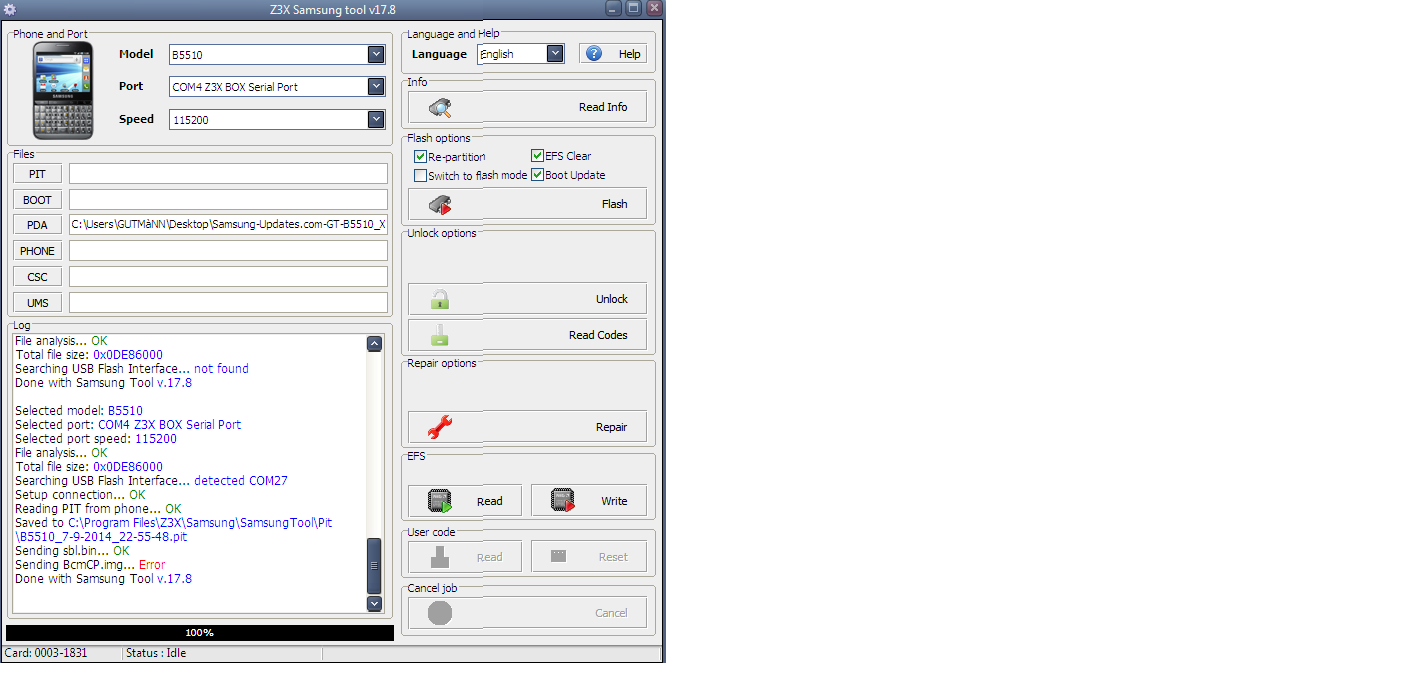The height and width of the screenshot is (680, 1420).
Task: Click the Help question mark icon
Action: [x=594, y=54]
